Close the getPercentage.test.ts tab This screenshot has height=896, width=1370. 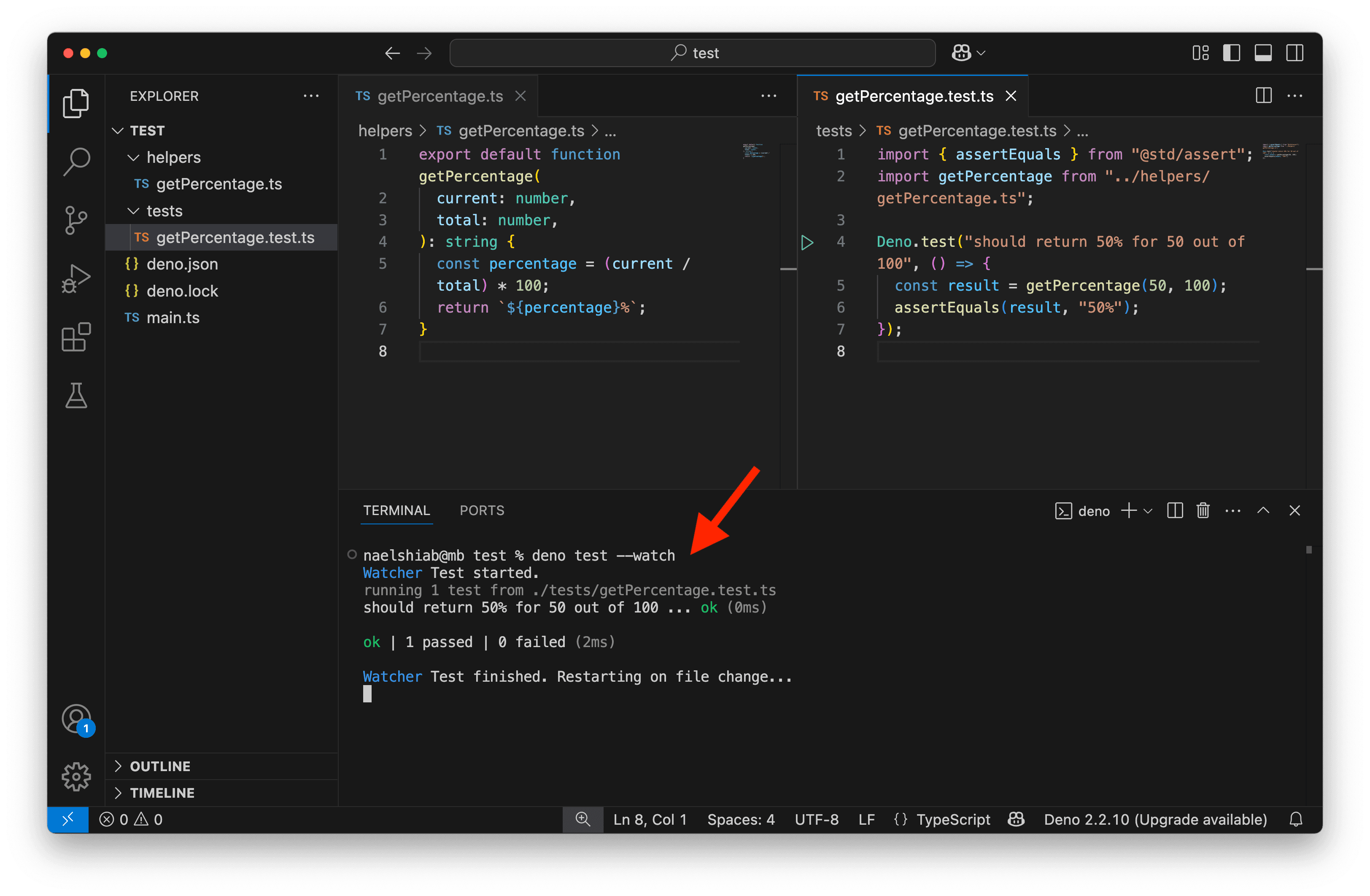1011,96
